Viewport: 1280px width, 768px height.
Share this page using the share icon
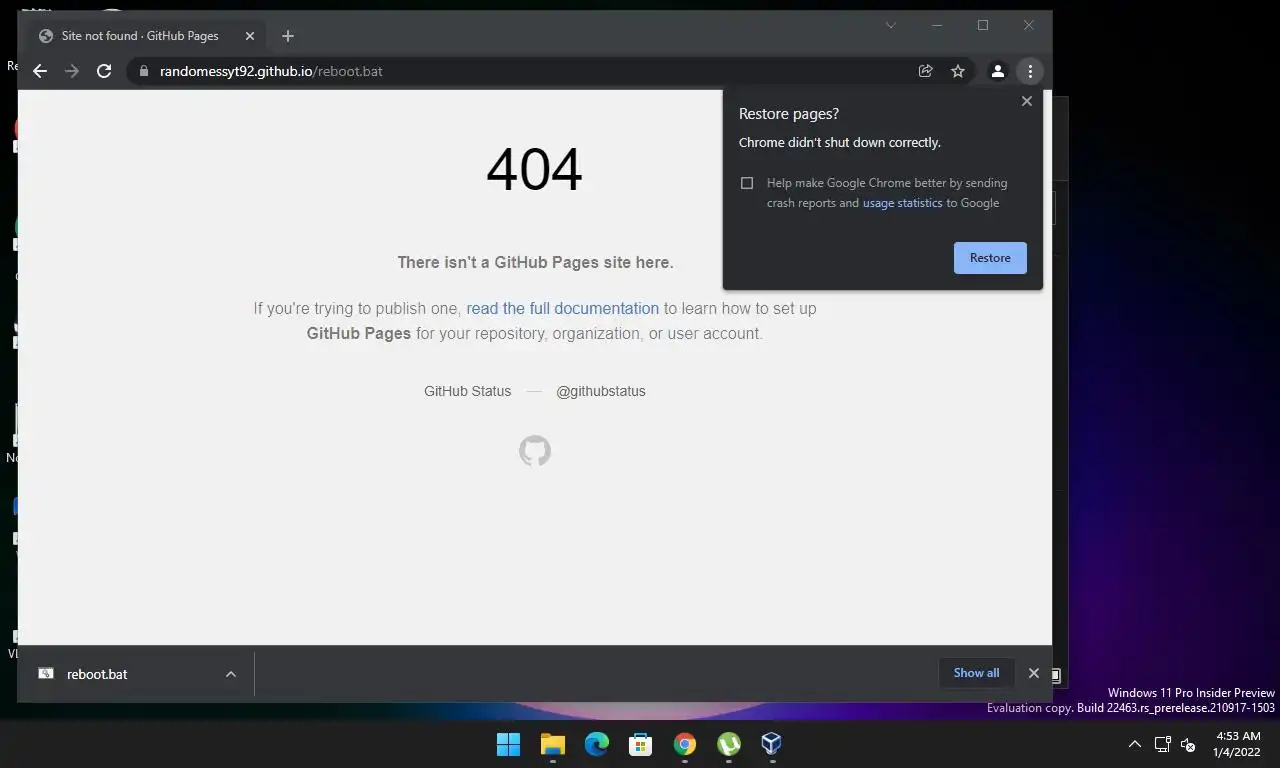(926, 71)
